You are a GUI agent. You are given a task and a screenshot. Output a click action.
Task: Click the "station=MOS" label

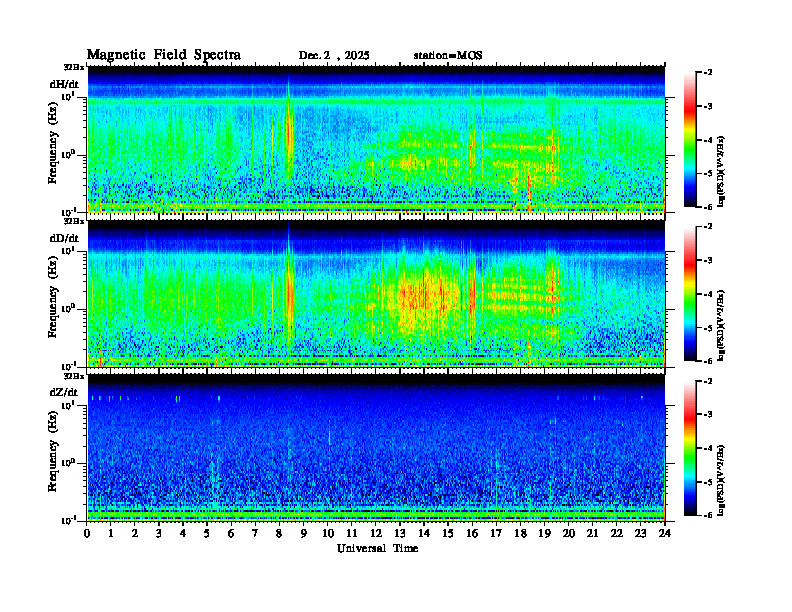[448, 56]
